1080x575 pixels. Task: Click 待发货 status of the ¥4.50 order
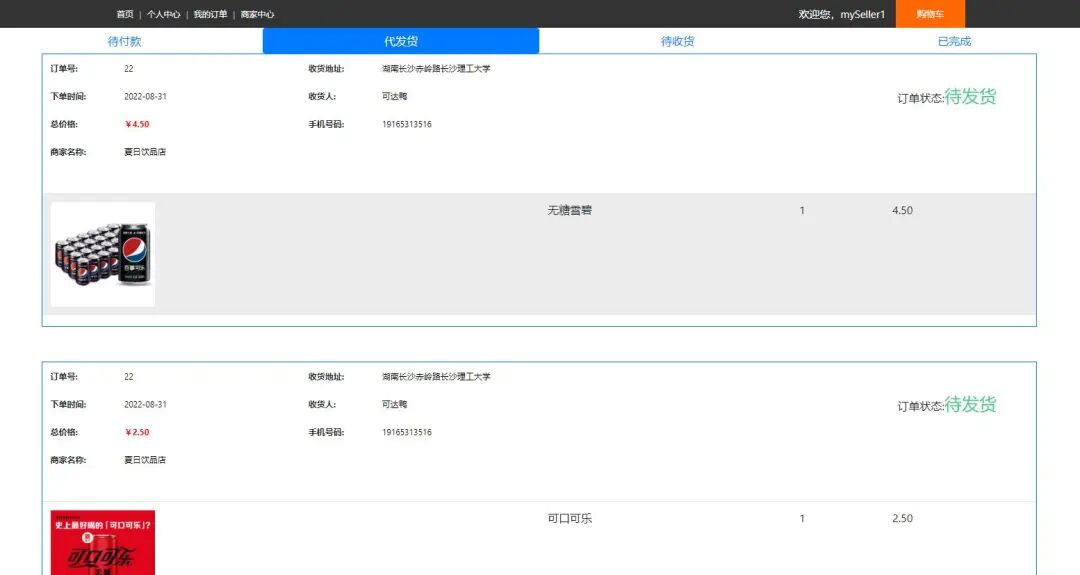coord(970,96)
